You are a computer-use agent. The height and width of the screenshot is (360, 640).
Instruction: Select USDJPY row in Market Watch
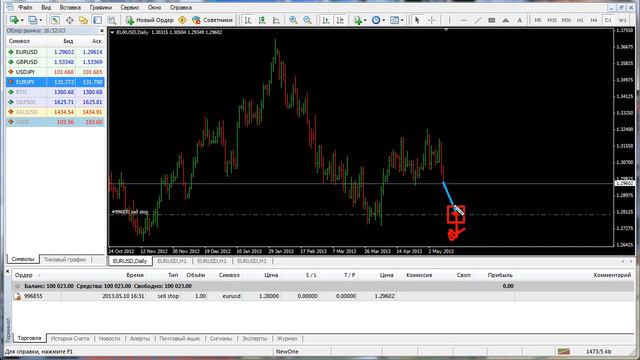pyautogui.click(x=55, y=72)
